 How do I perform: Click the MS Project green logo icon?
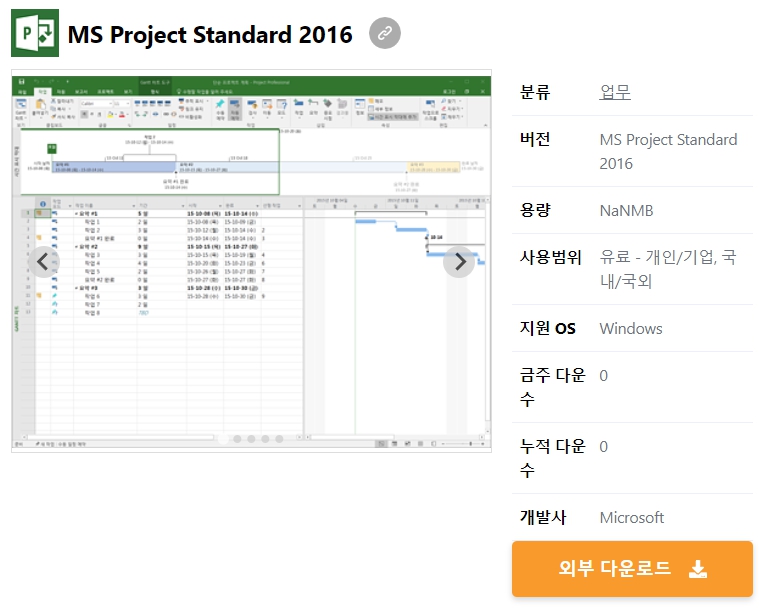click(x=35, y=33)
